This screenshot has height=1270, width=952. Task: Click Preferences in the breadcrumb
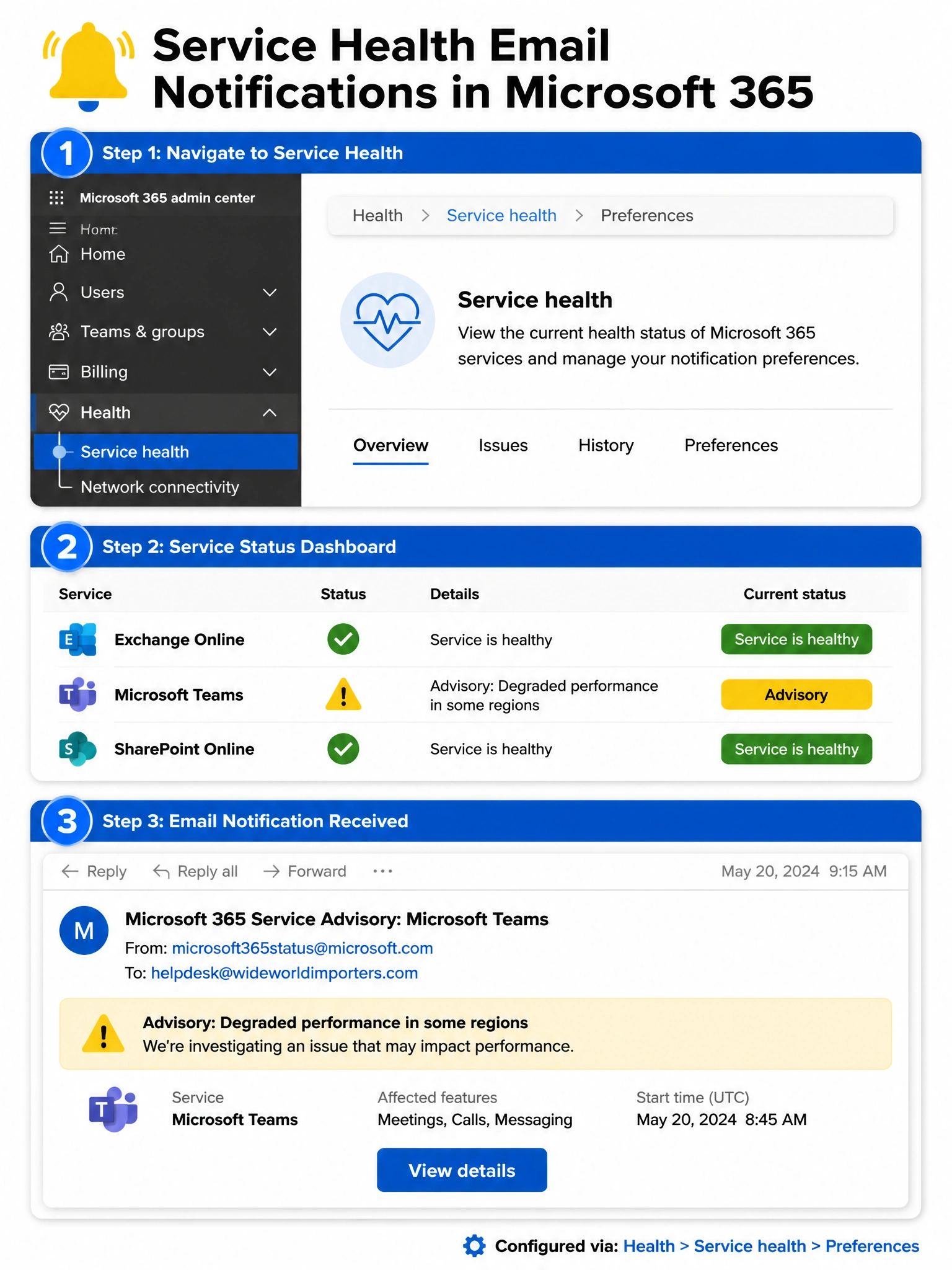(646, 215)
